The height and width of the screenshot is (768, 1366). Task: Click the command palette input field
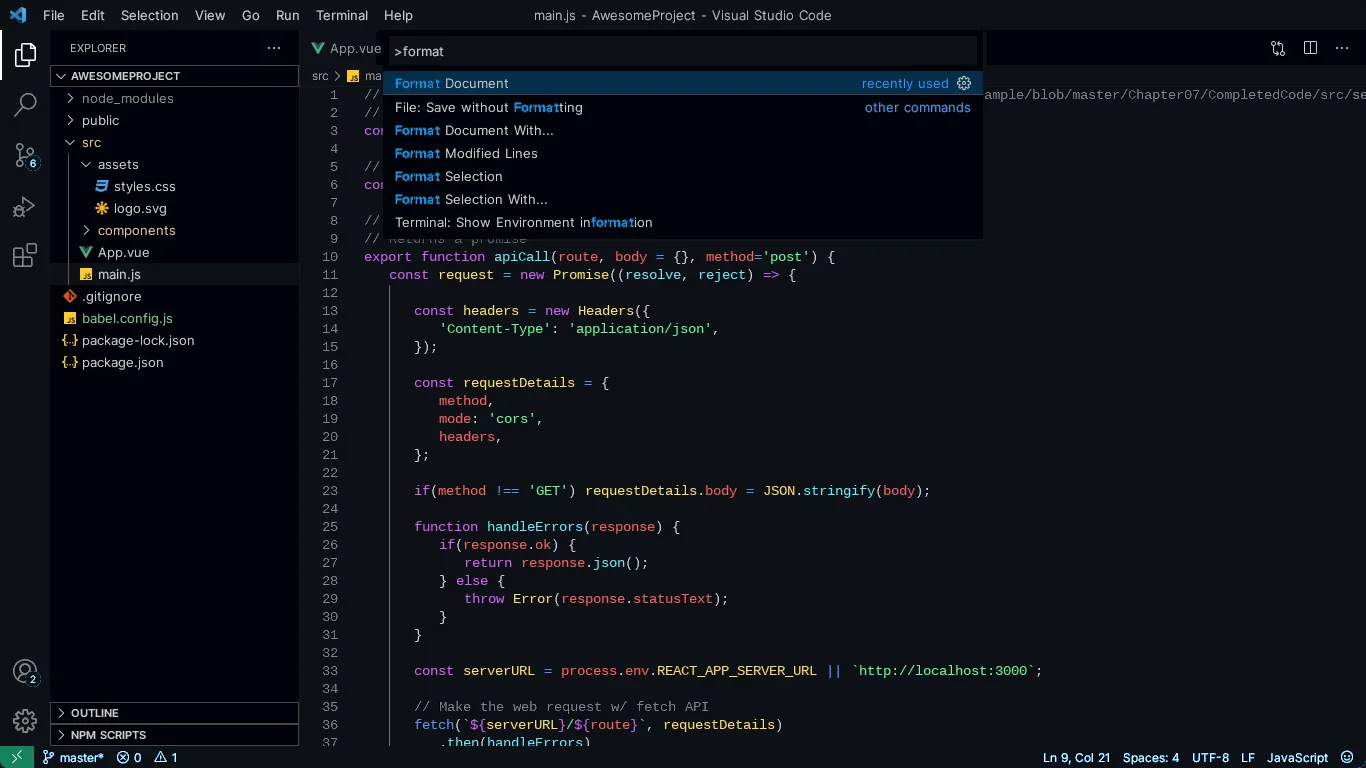(x=683, y=51)
